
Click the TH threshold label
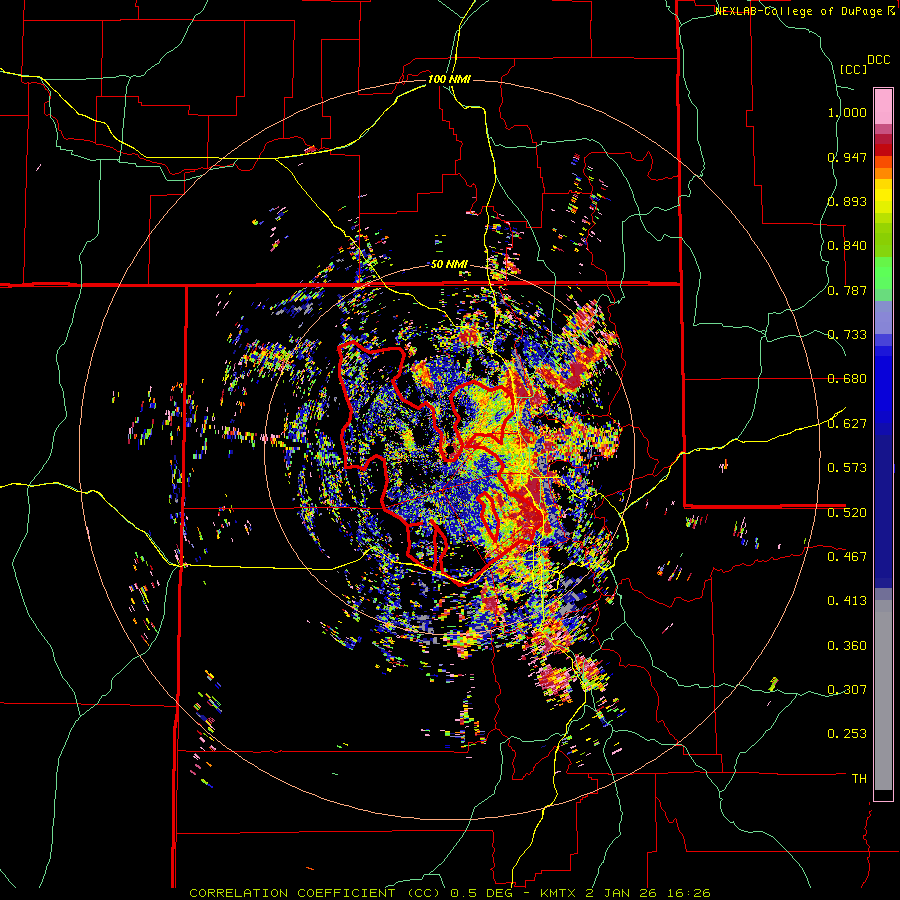pos(859,779)
